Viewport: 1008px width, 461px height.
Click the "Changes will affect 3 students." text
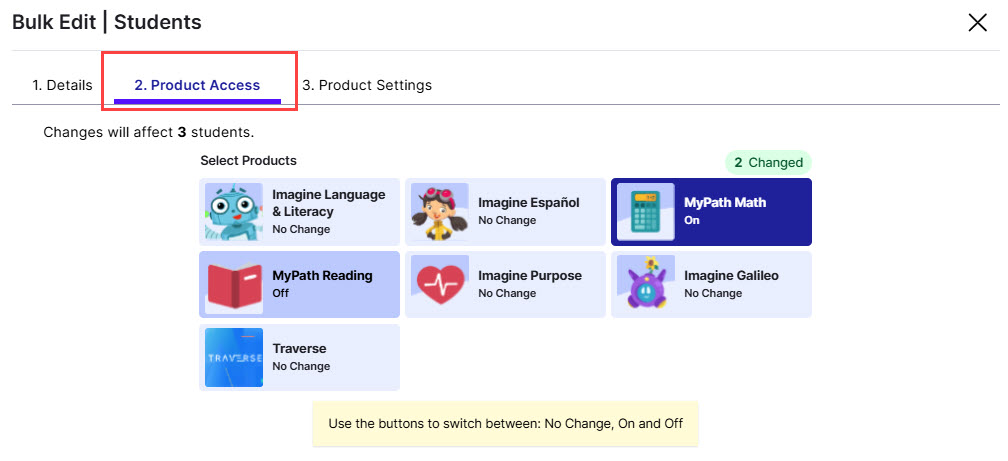[x=148, y=133]
